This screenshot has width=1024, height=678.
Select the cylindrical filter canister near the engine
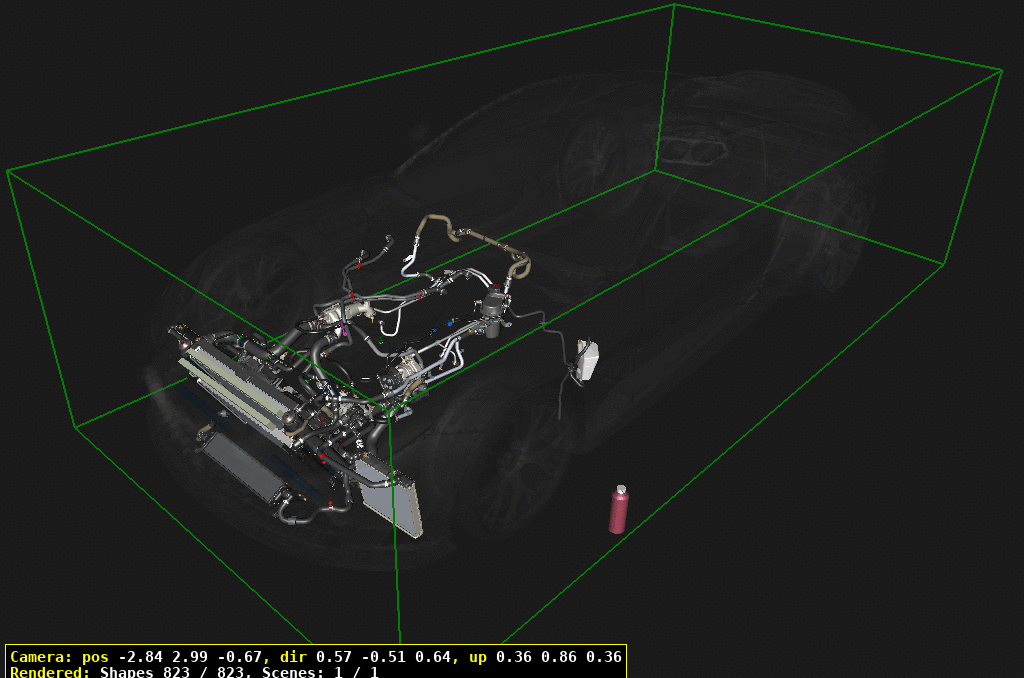click(492, 310)
